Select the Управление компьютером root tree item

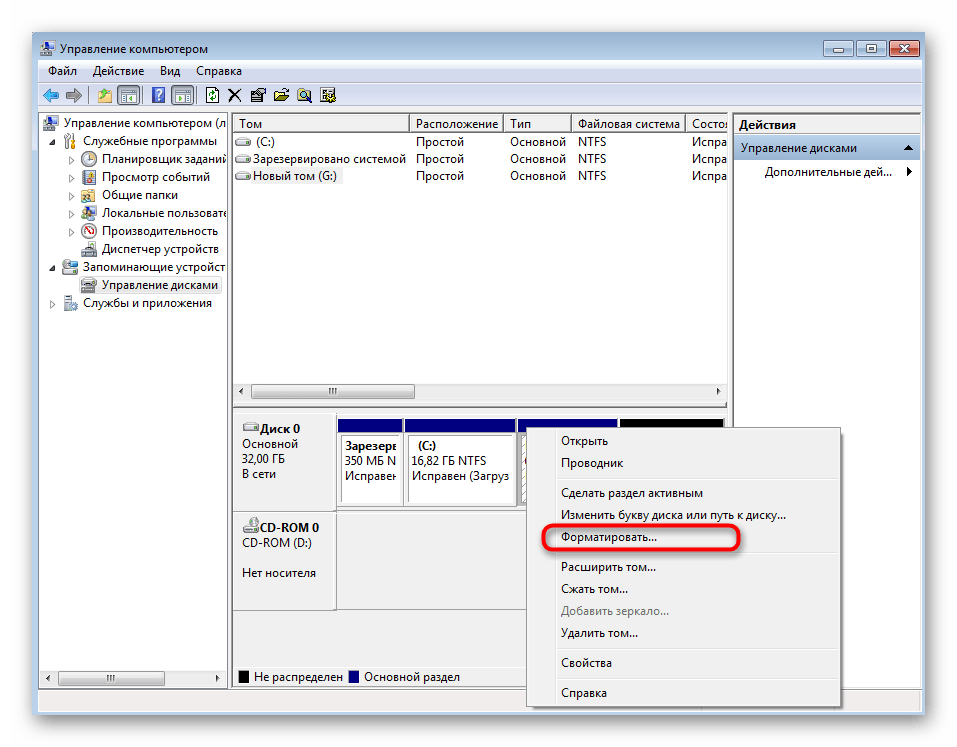[145, 123]
